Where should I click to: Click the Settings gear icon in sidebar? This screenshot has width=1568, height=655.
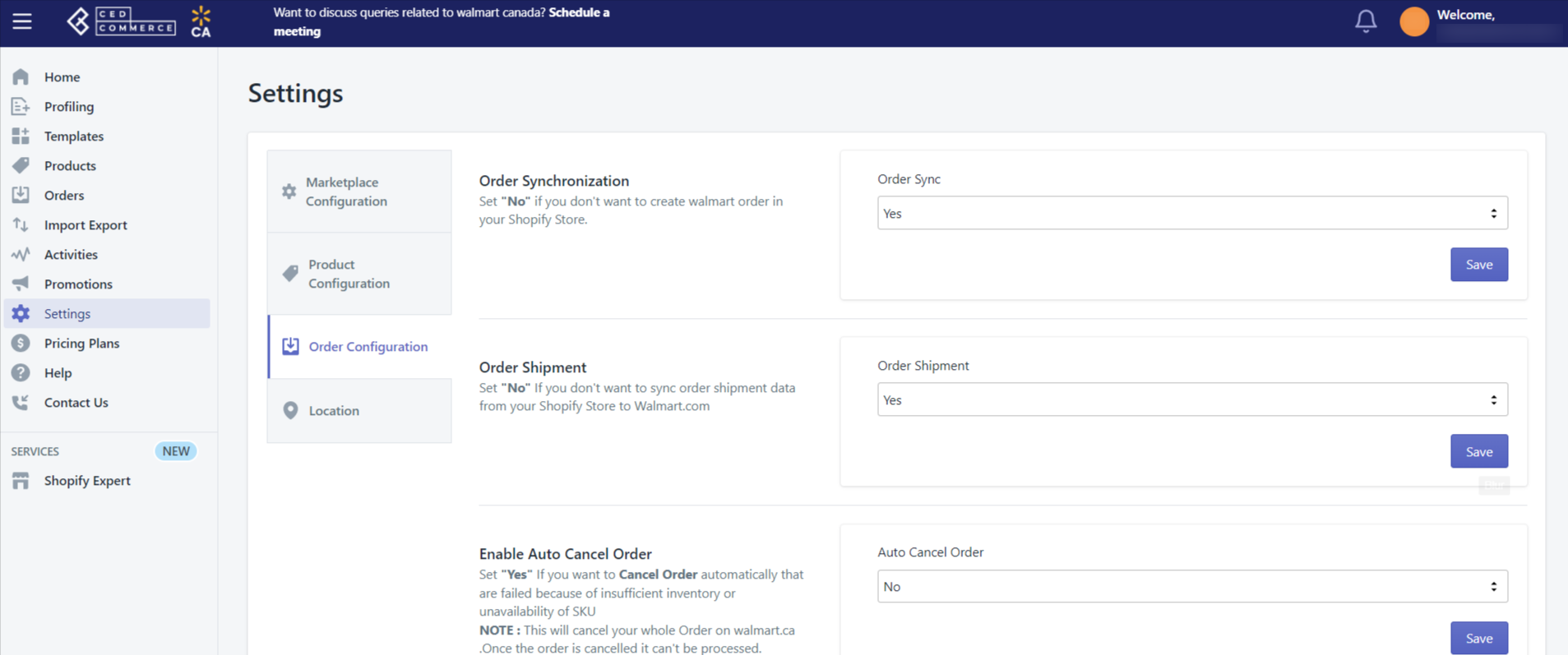(x=21, y=313)
